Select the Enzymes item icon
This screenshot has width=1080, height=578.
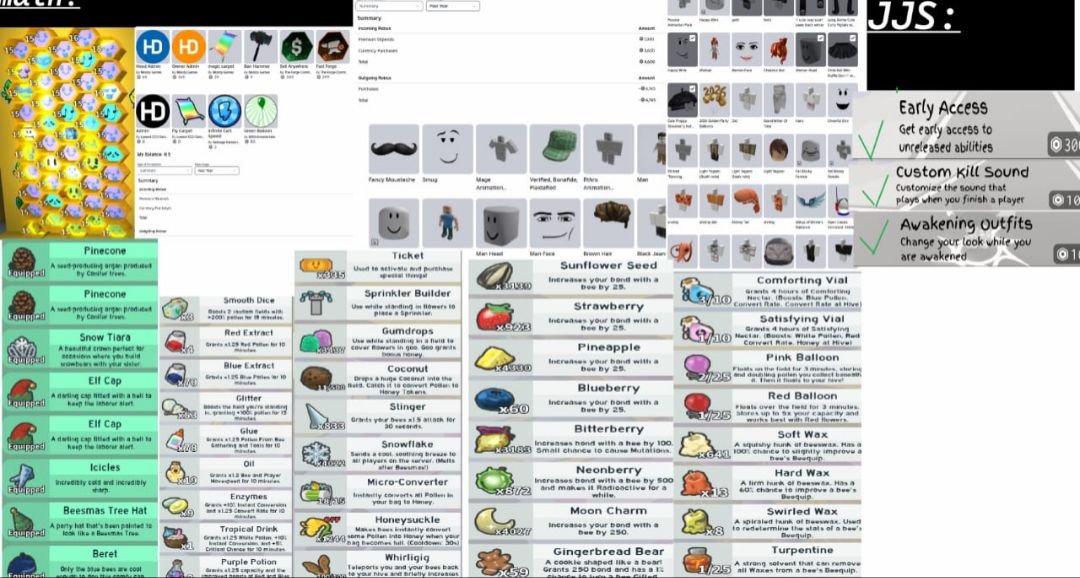coord(175,506)
